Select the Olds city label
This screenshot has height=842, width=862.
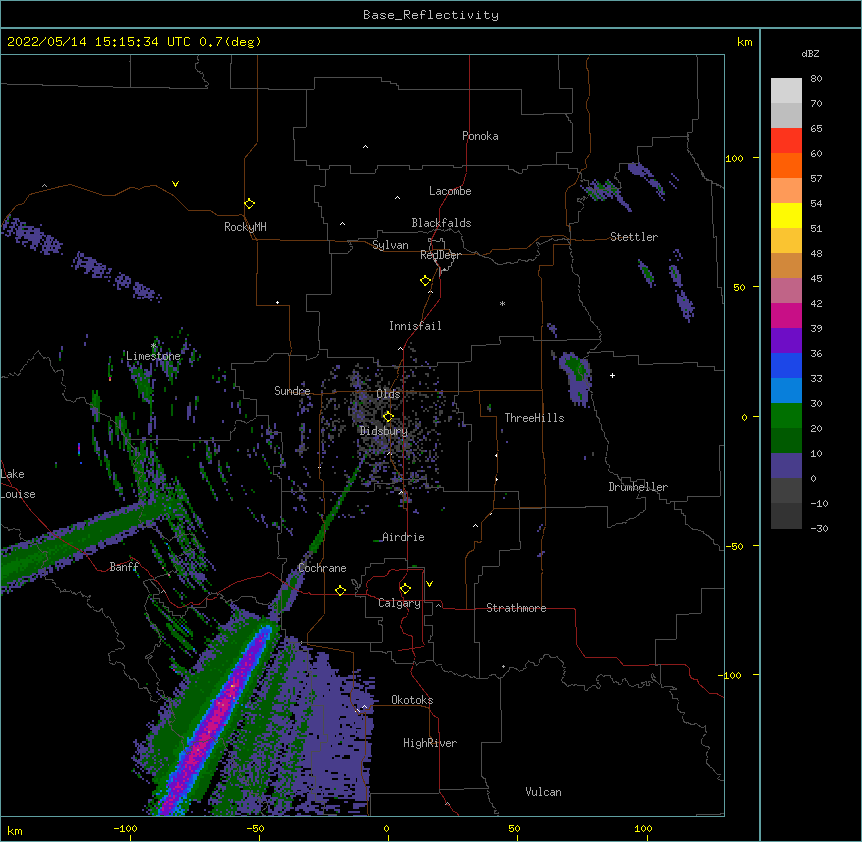pyautogui.click(x=388, y=394)
